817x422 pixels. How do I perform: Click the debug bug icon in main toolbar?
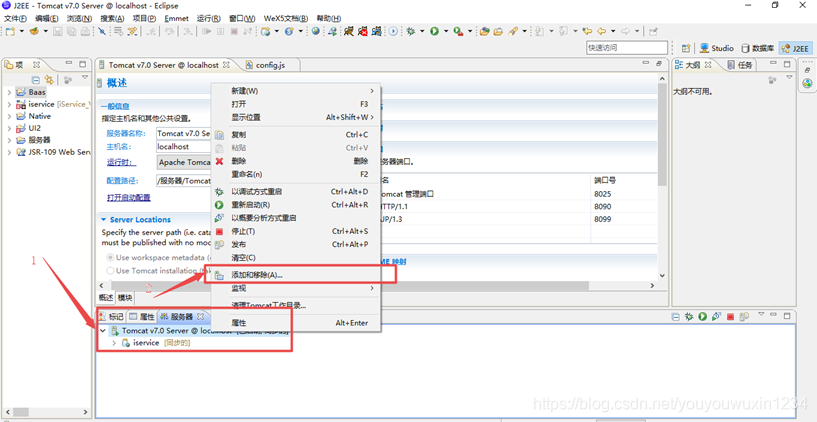pyautogui.click(x=411, y=31)
